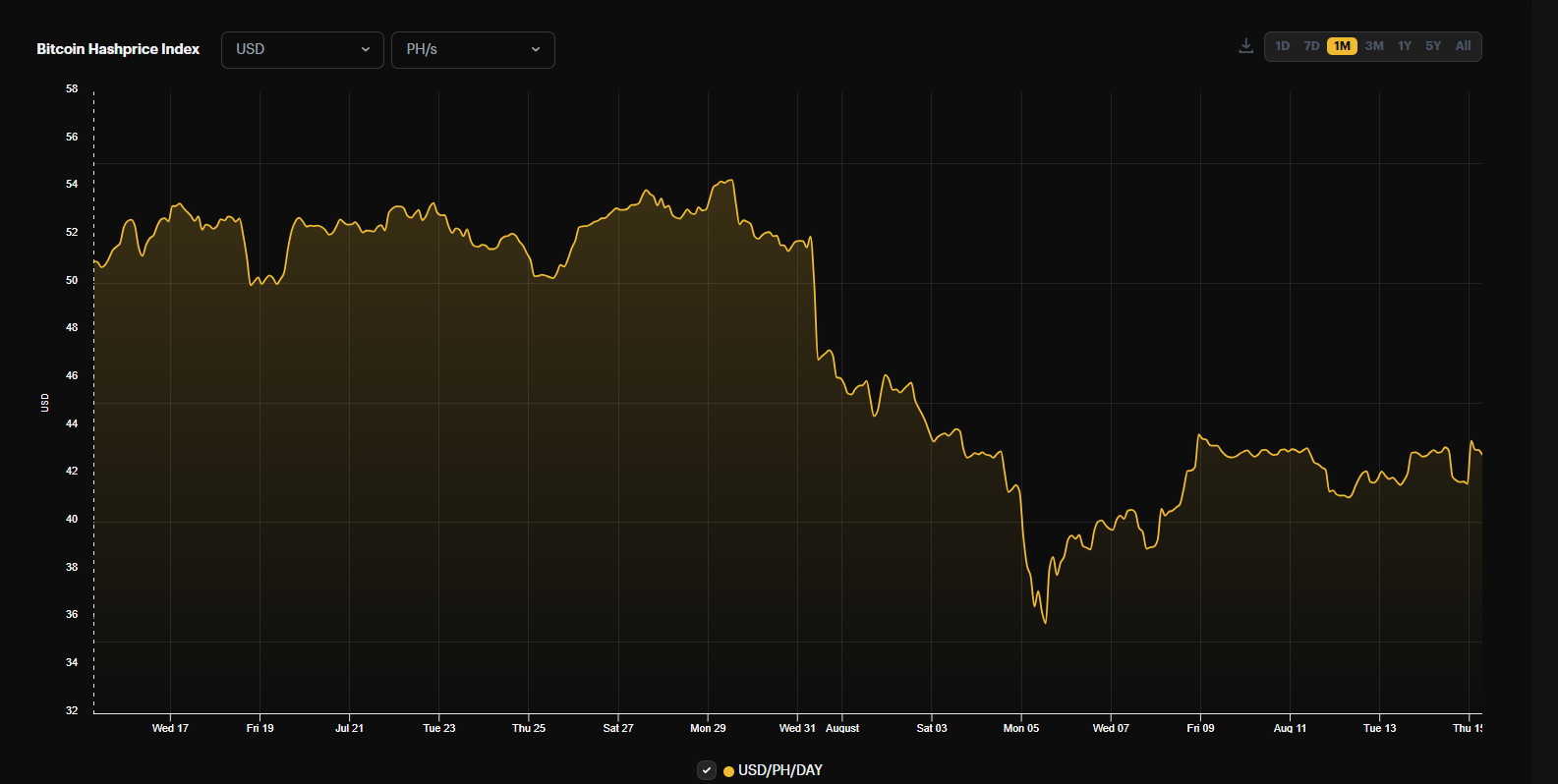
Task: Display the All time range
Action: [1463, 46]
